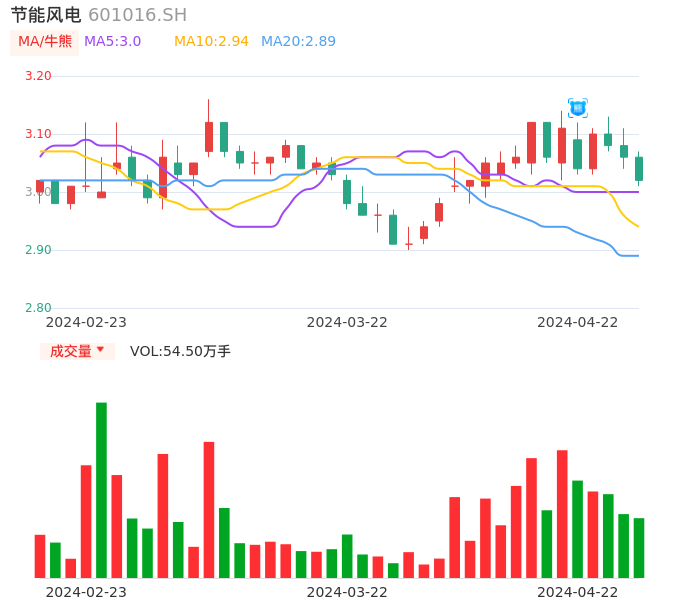Toggle the MA/牛熊 indicator button
The height and width of the screenshot is (606, 686).
coord(45,42)
